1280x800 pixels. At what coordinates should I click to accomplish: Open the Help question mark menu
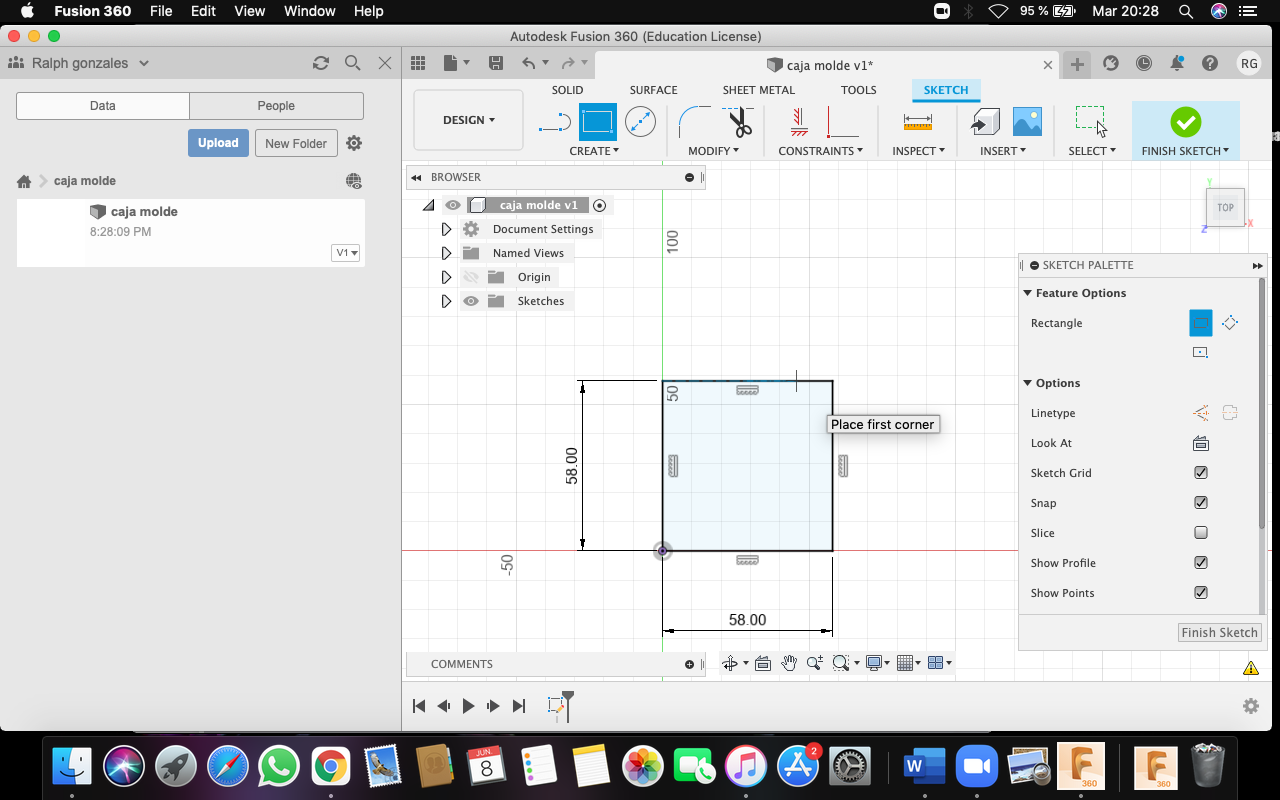(x=1209, y=63)
